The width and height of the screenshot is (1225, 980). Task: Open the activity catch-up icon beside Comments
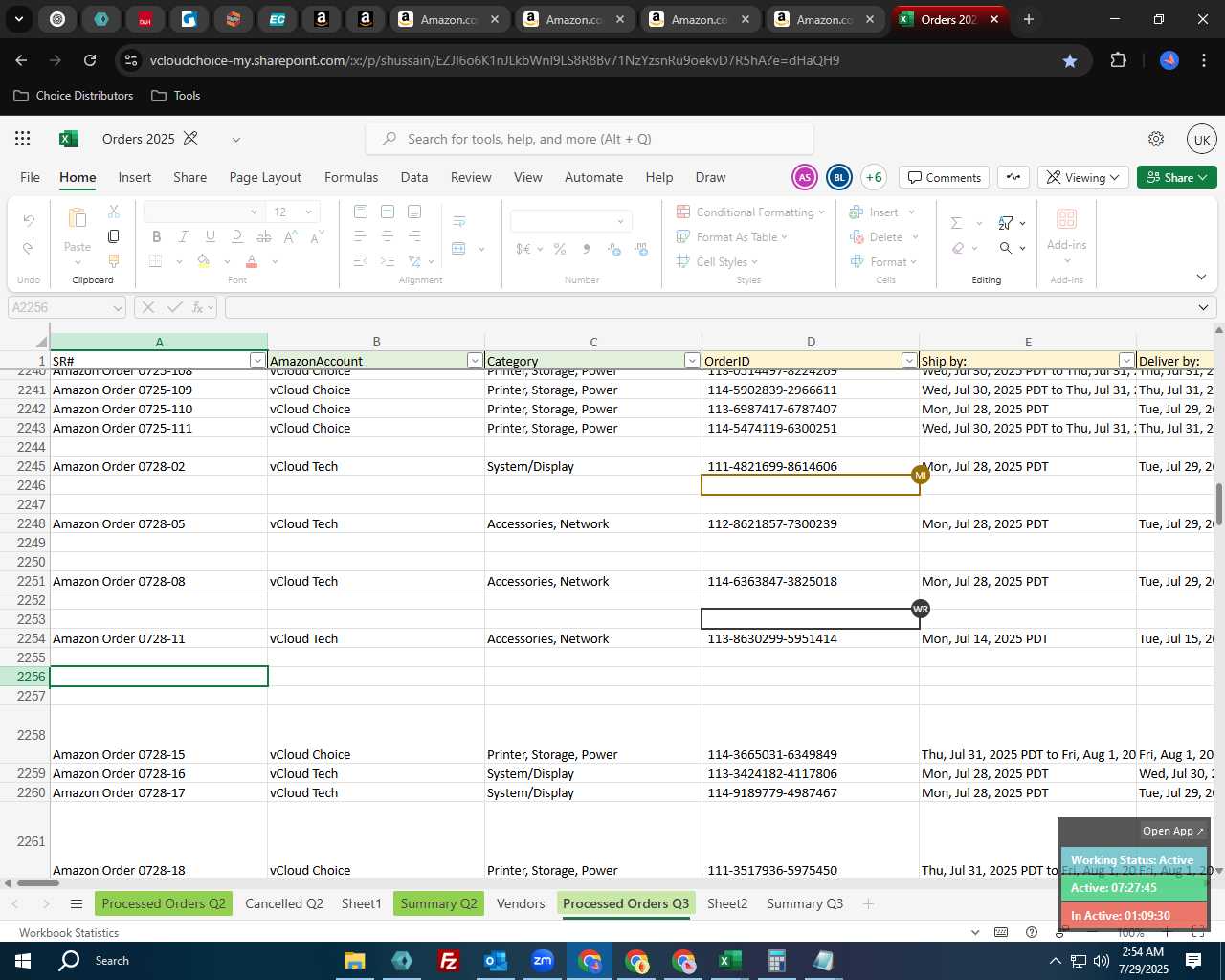[x=1013, y=177]
